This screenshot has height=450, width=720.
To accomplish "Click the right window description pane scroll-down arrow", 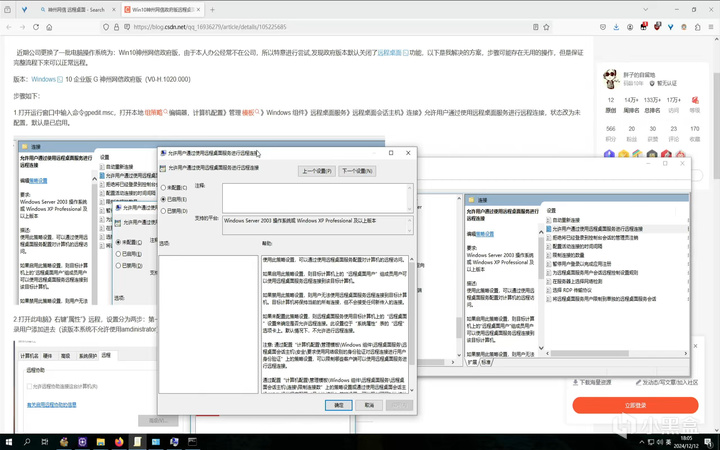I will [x=541, y=348].
